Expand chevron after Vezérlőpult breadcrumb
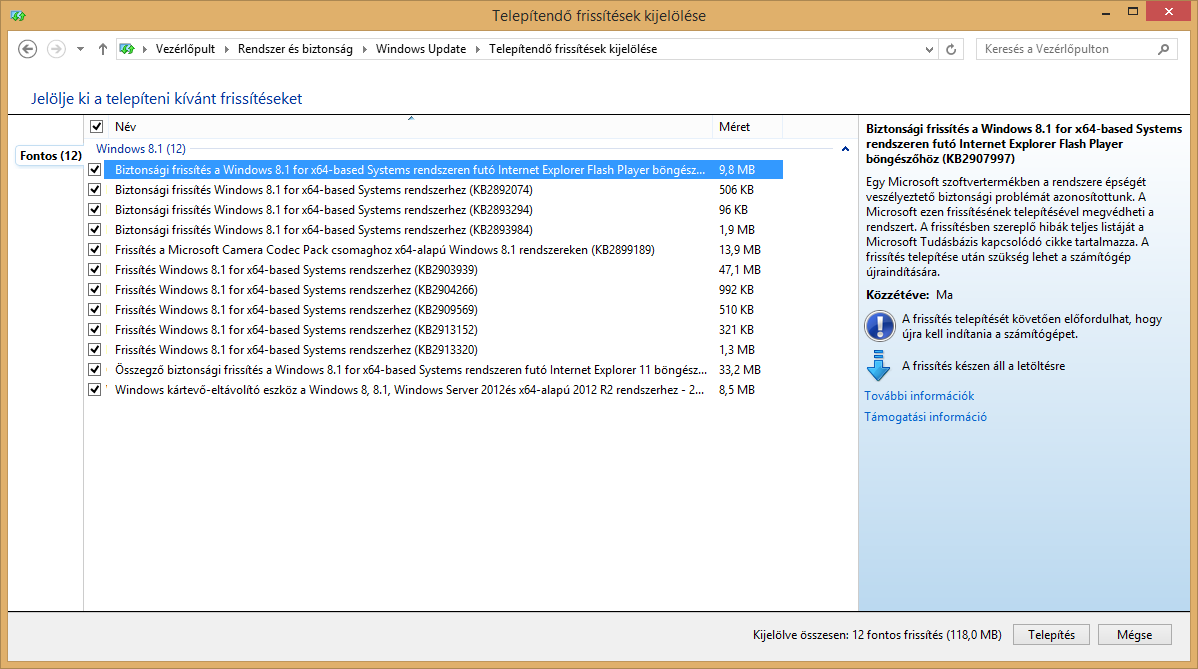The width and height of the screenshot is (1198, 669). pos(226,49)
